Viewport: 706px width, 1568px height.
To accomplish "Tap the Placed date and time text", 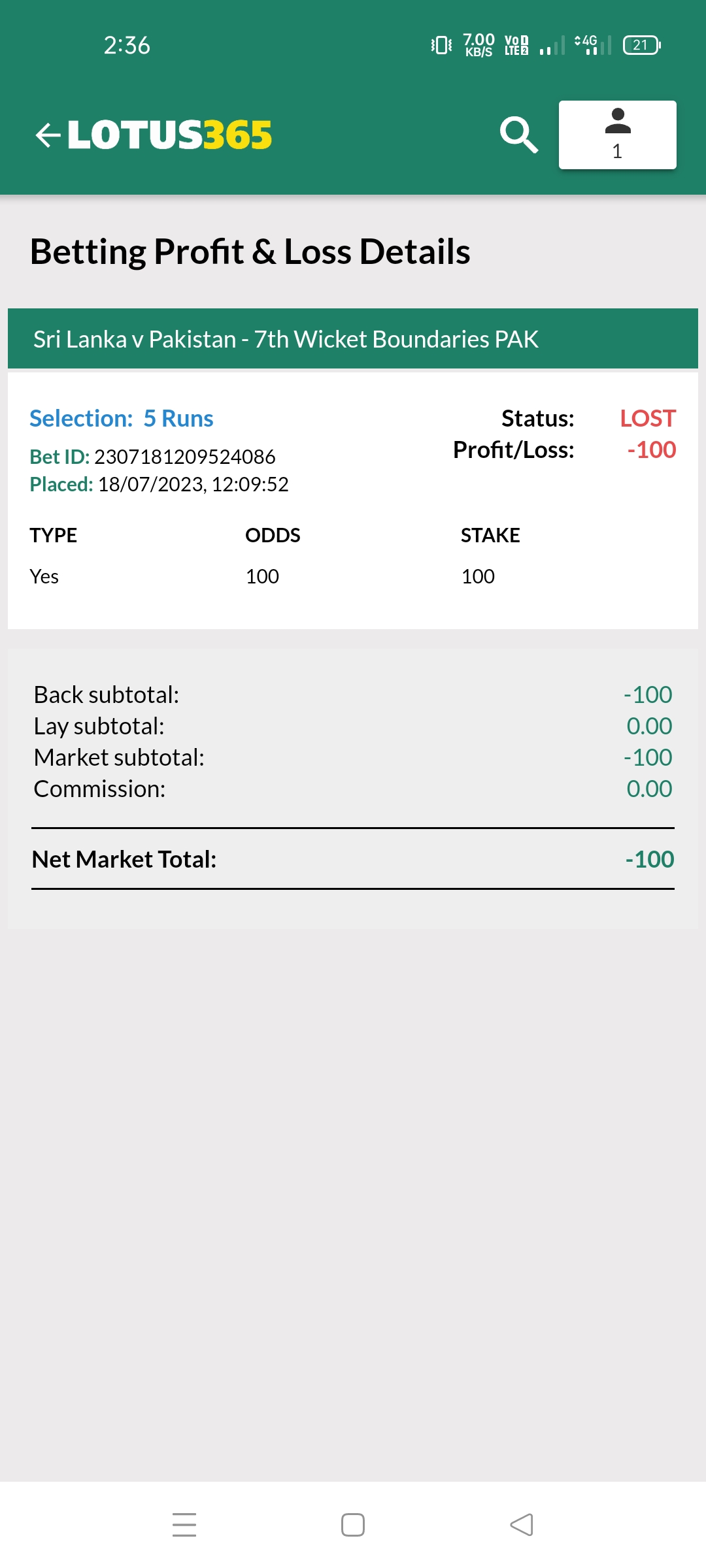I will pyautogui.click(x=193, y=484).
